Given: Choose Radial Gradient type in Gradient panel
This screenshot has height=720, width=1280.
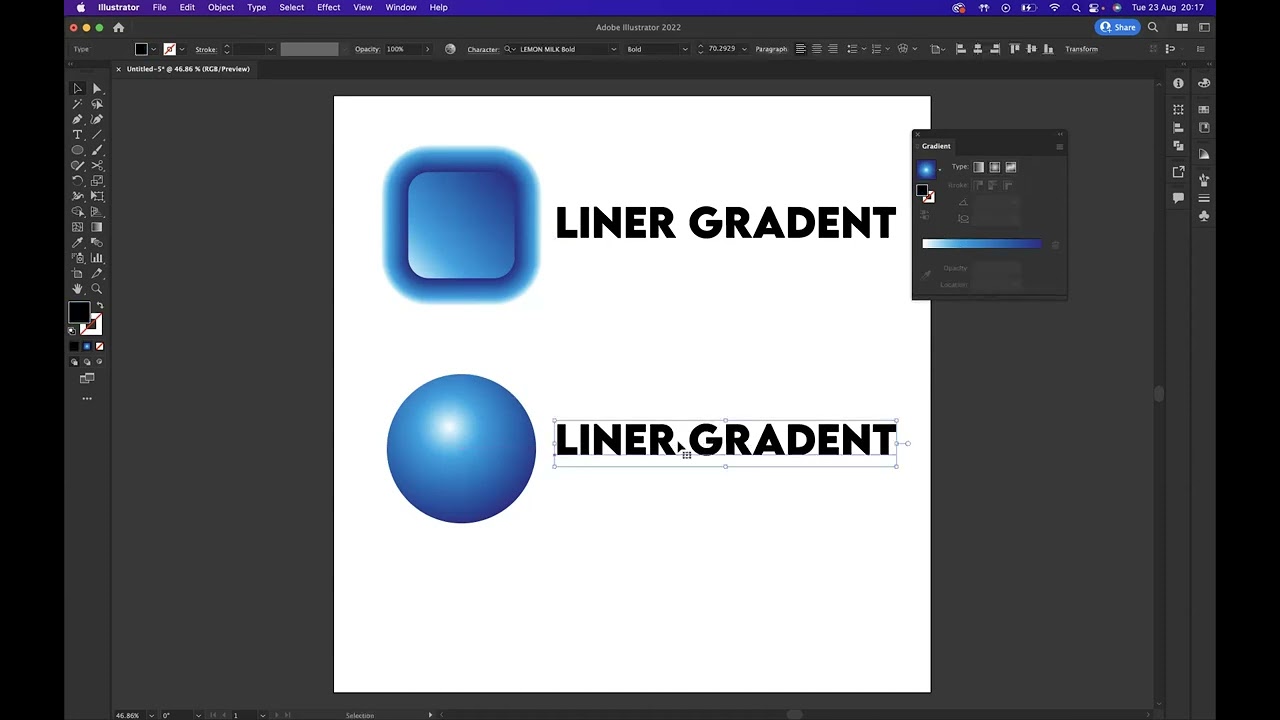Looking at the screenshot, I should point(995,167).
